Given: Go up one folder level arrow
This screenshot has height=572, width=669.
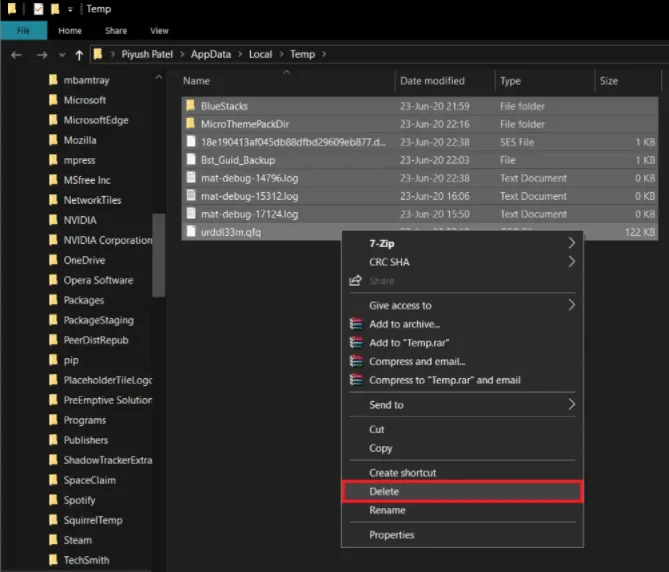Looking at the screenshot, I should point(79,55).
